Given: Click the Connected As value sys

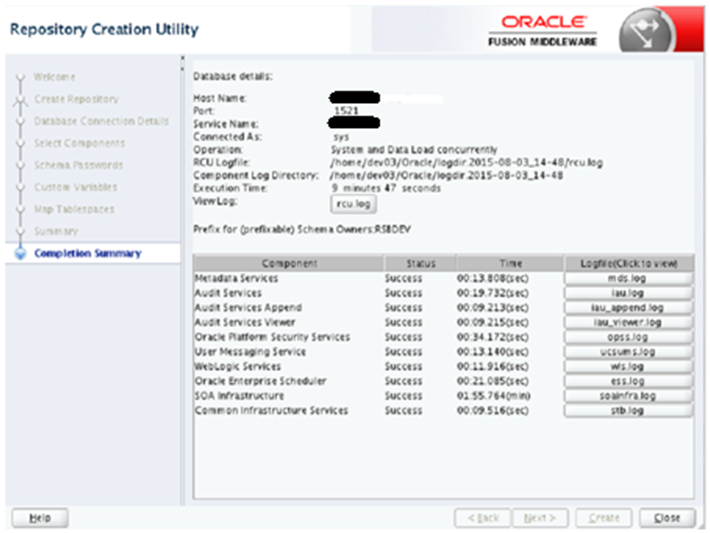Looking at the screenshot, I should (341, 137).
